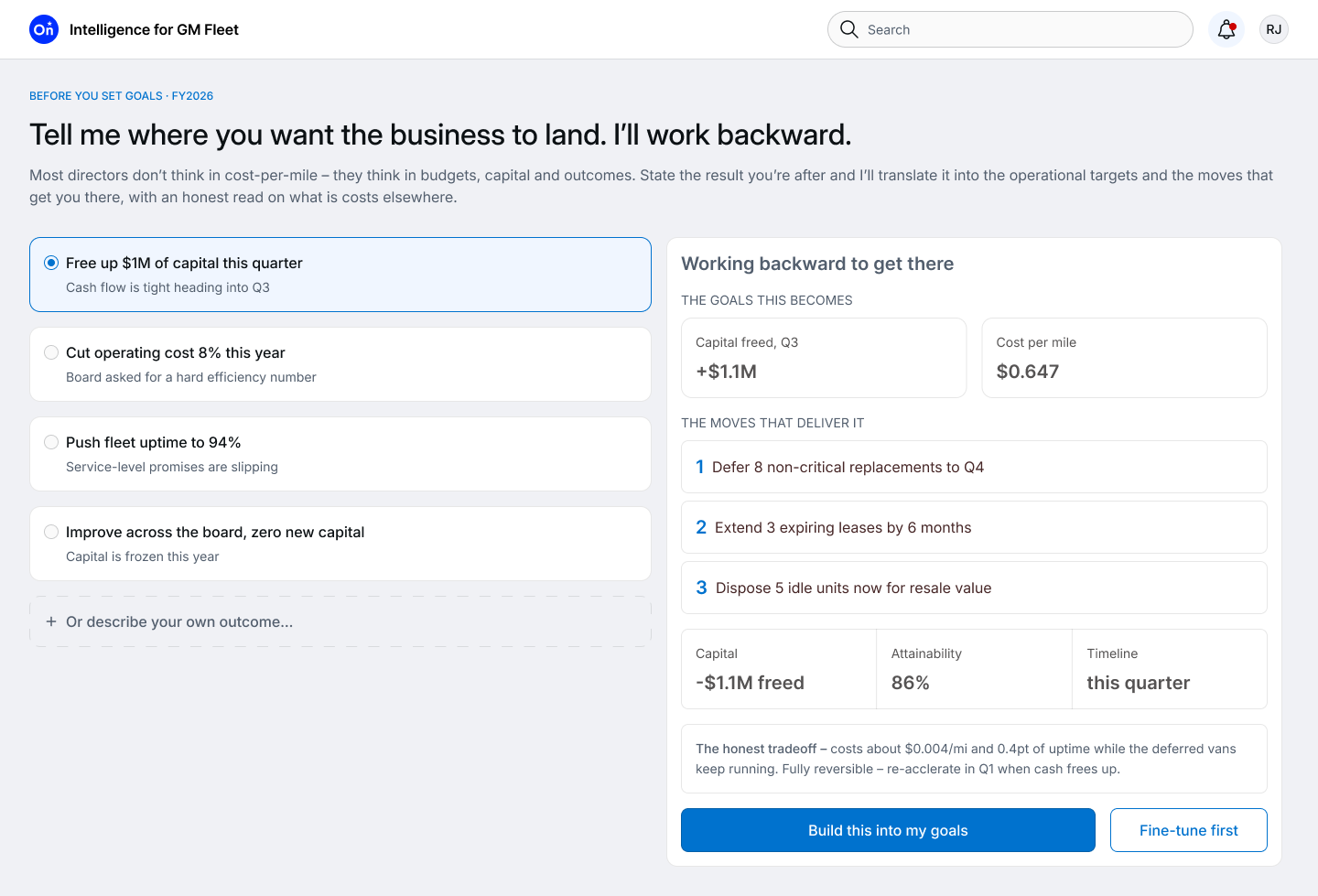Click the Cost per mile $0.647 value
Viewport: 1318px width, 896px height.
click(1027, 372)
